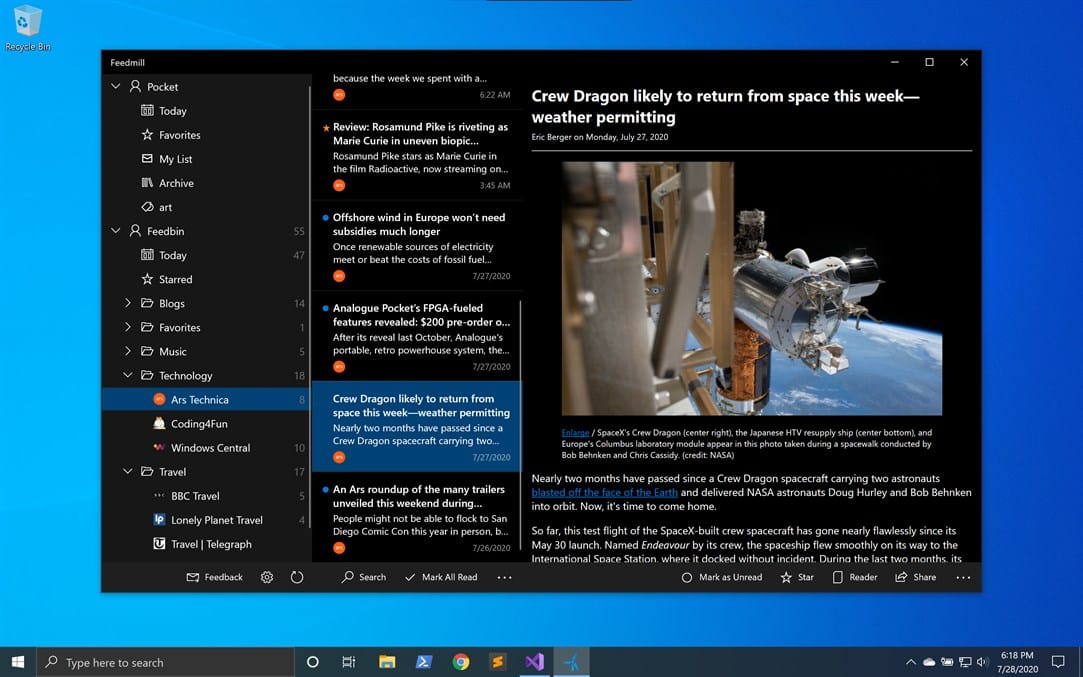This screenshot has width=1083, height=677.
Task: Click the Crew Dragon space station photo
Action: tap(751, 288)
